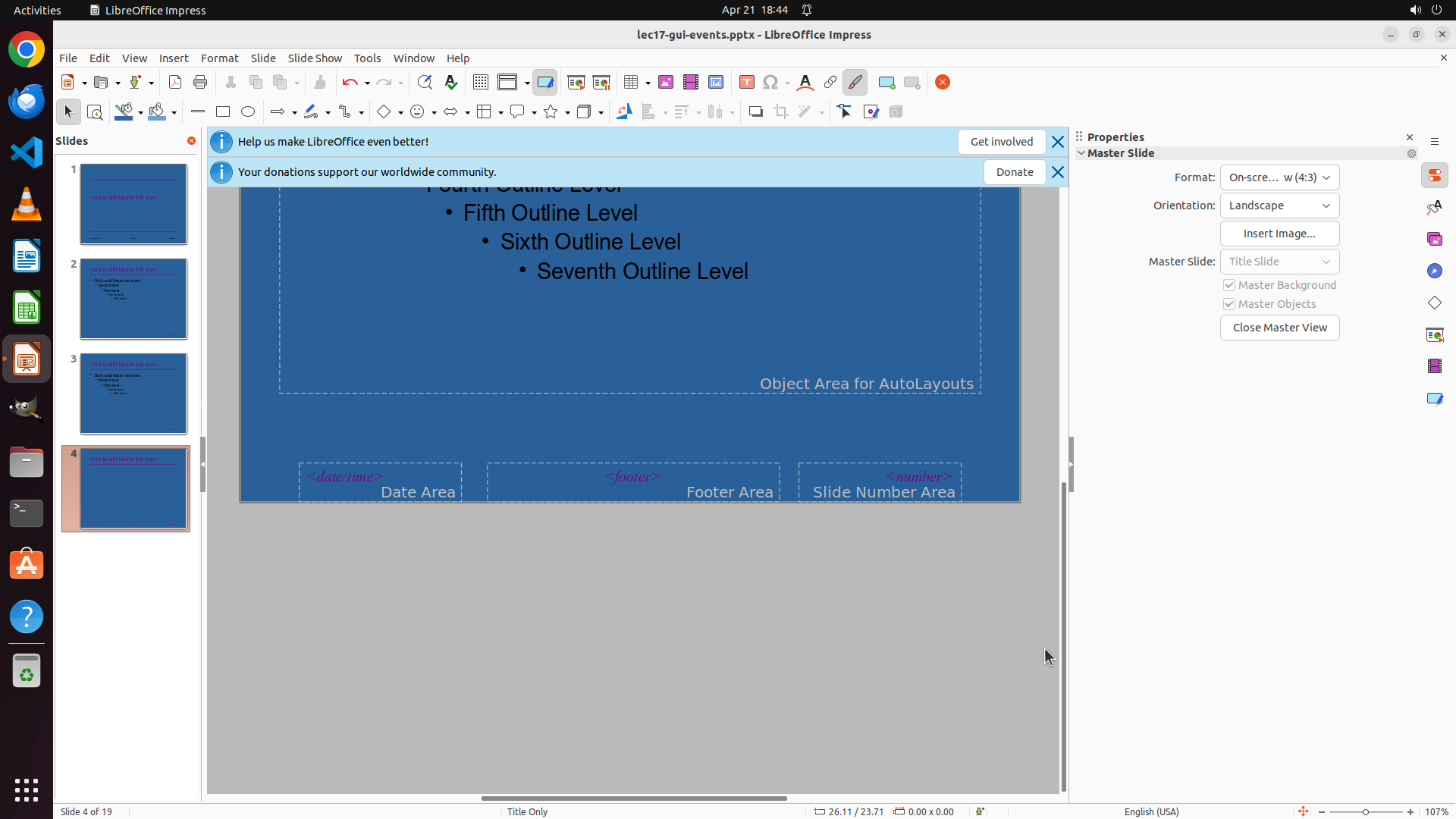Open the slide Format dropdown
Viewport: 1456px width, 819px height.
1279,177
